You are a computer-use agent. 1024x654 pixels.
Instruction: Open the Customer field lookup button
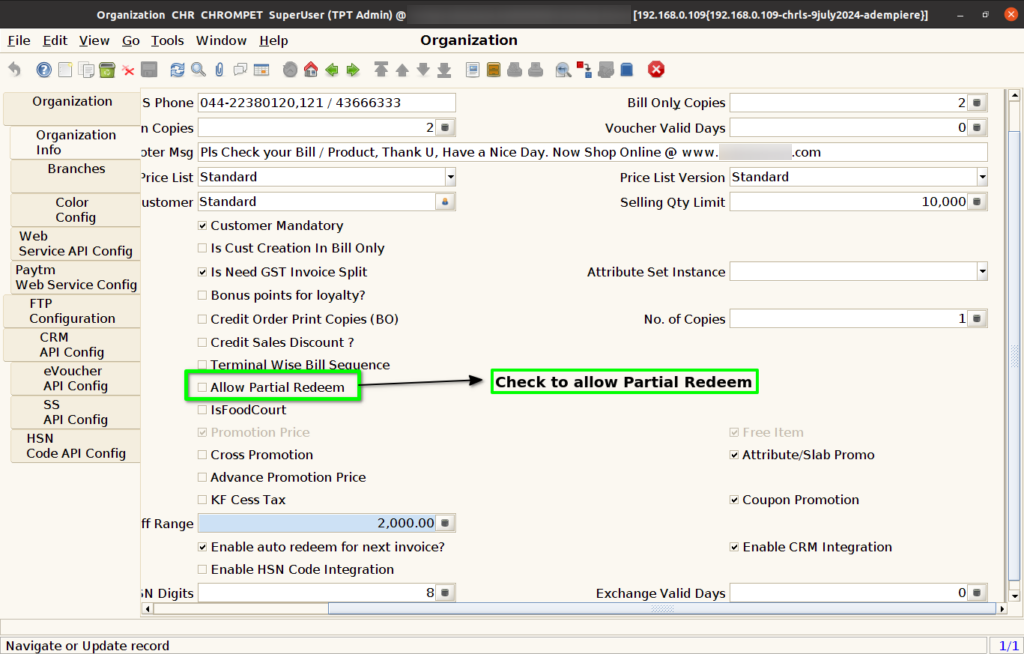coord(445,202)
